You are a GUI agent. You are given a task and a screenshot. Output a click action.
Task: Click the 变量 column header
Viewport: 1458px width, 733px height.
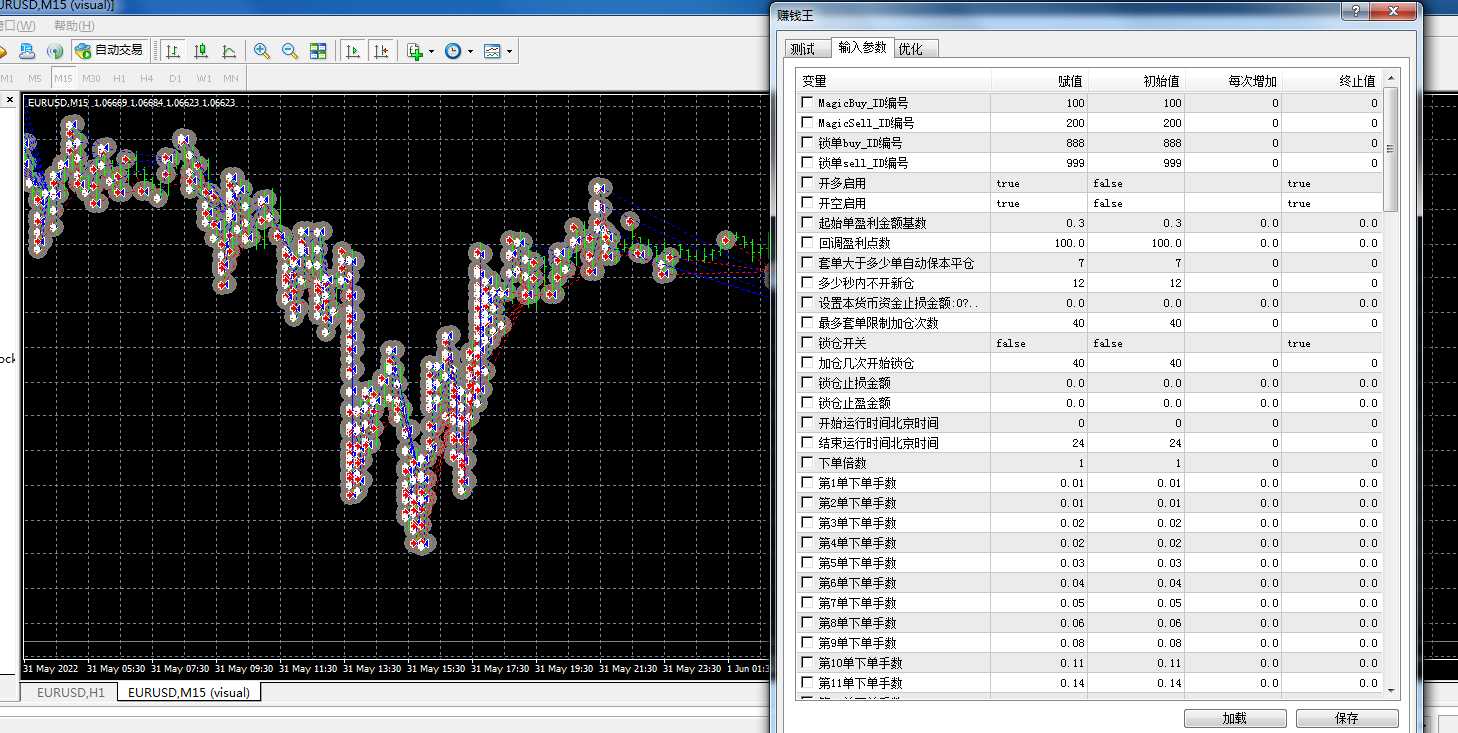[894, 81]
